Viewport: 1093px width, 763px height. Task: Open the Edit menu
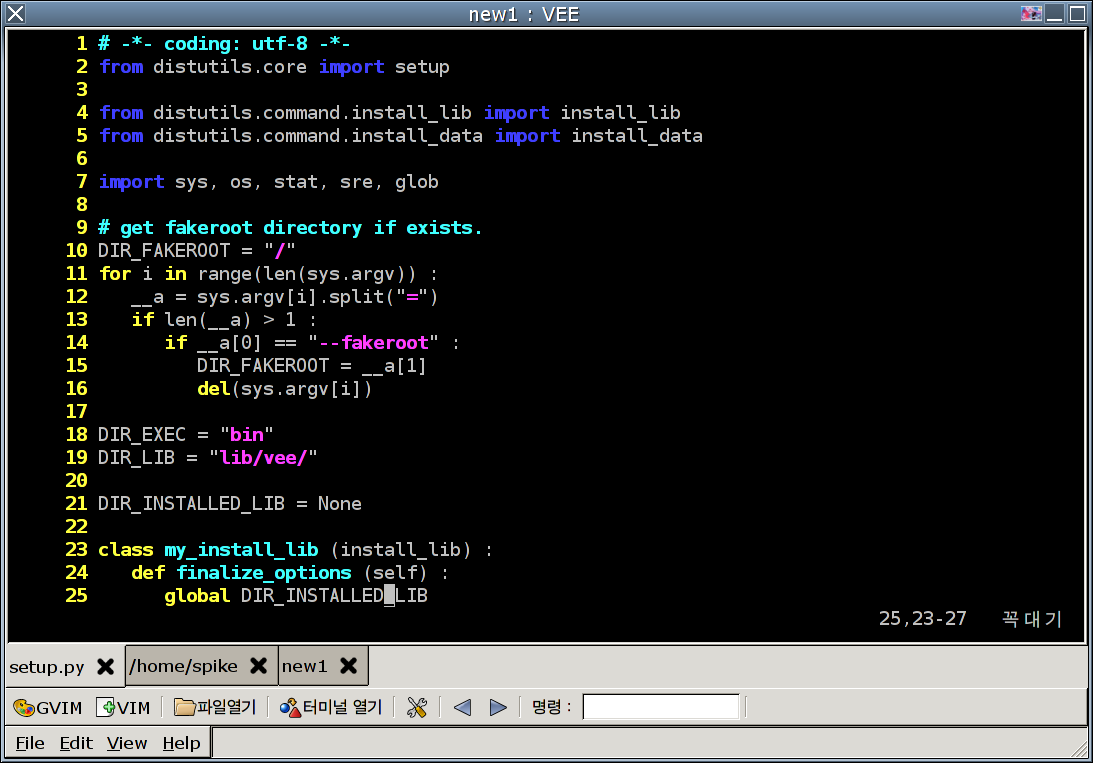point(76,743)
